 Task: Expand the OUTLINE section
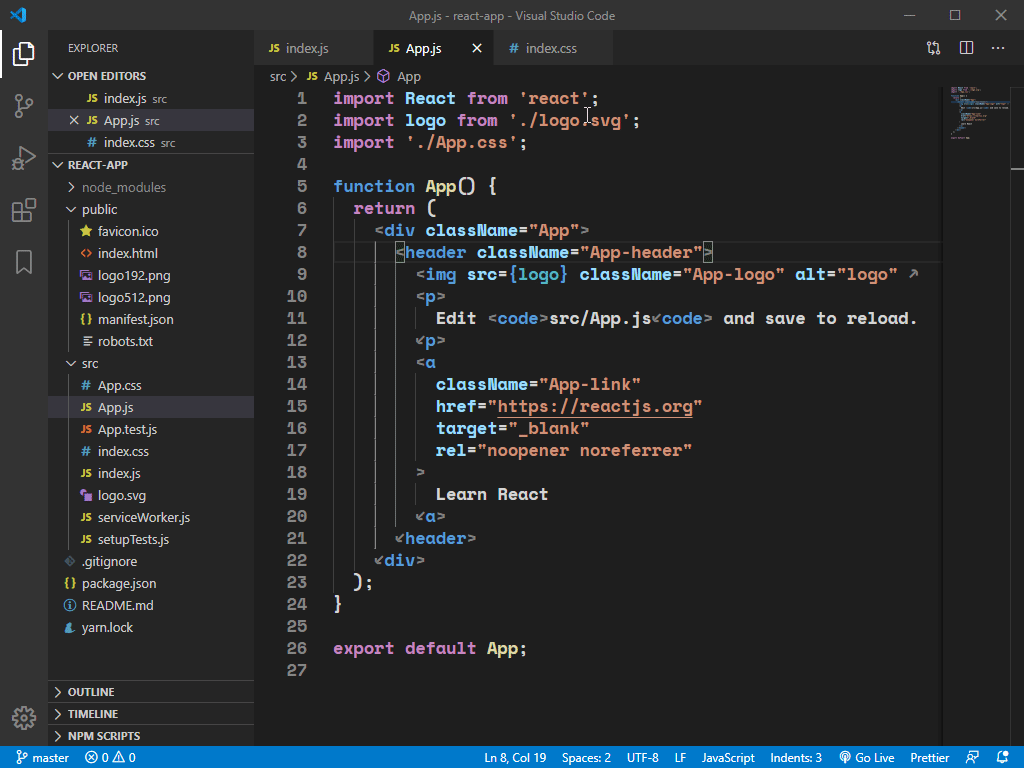click(90, 692)
